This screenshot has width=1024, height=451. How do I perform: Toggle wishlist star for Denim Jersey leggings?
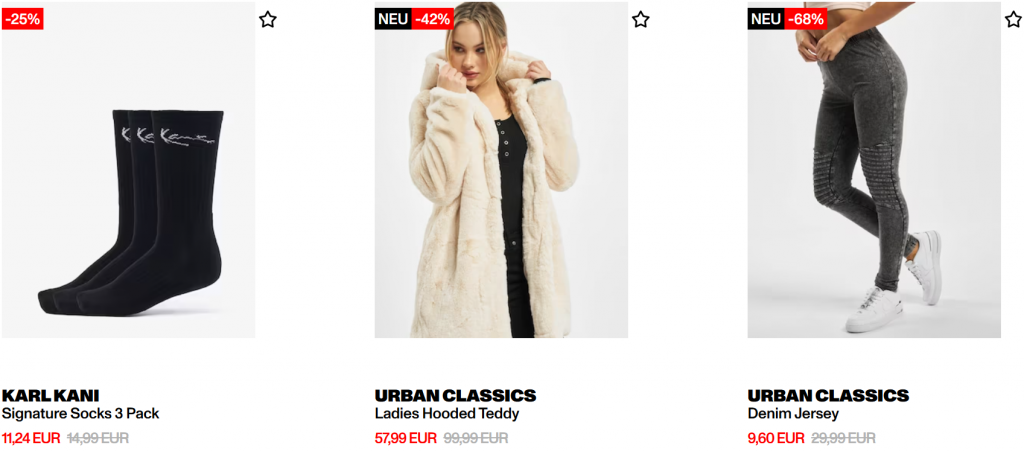pos(1013,20)
